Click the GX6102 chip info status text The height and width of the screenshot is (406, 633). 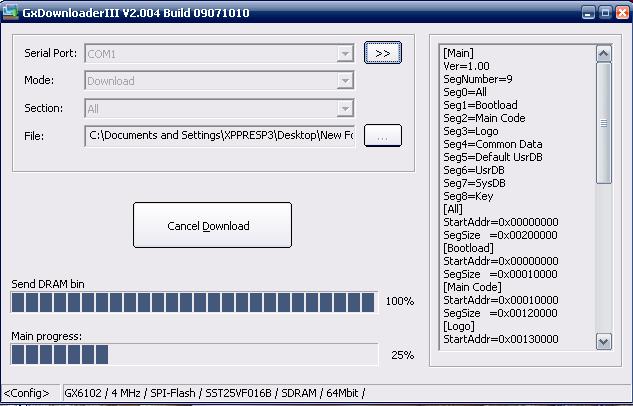214,393
